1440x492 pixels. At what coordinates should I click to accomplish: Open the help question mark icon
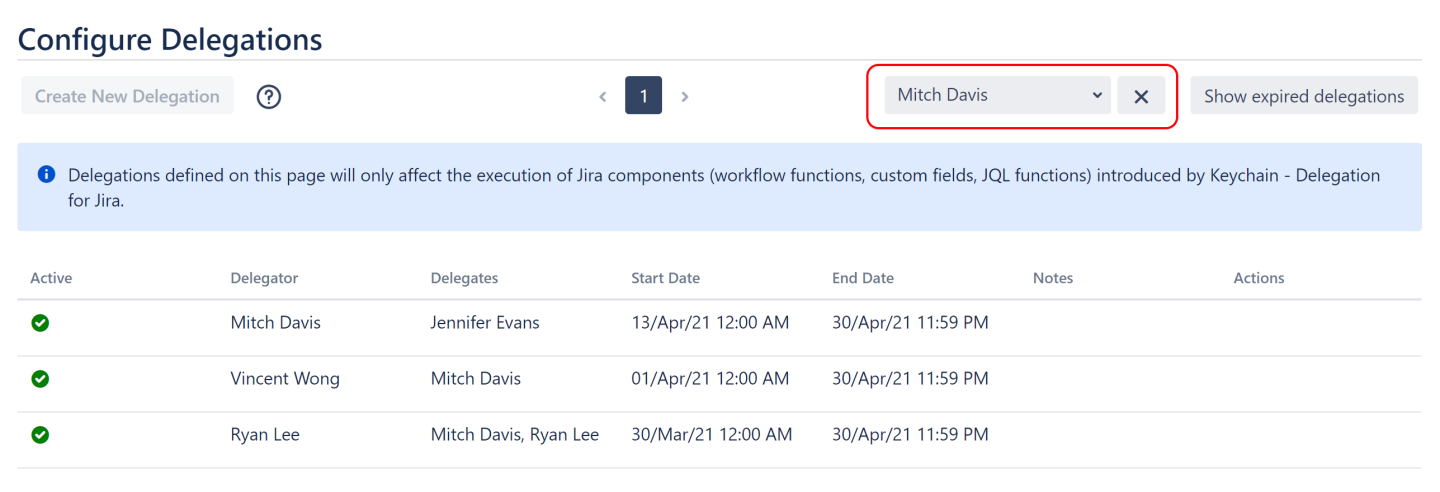[x=269, y=97]
